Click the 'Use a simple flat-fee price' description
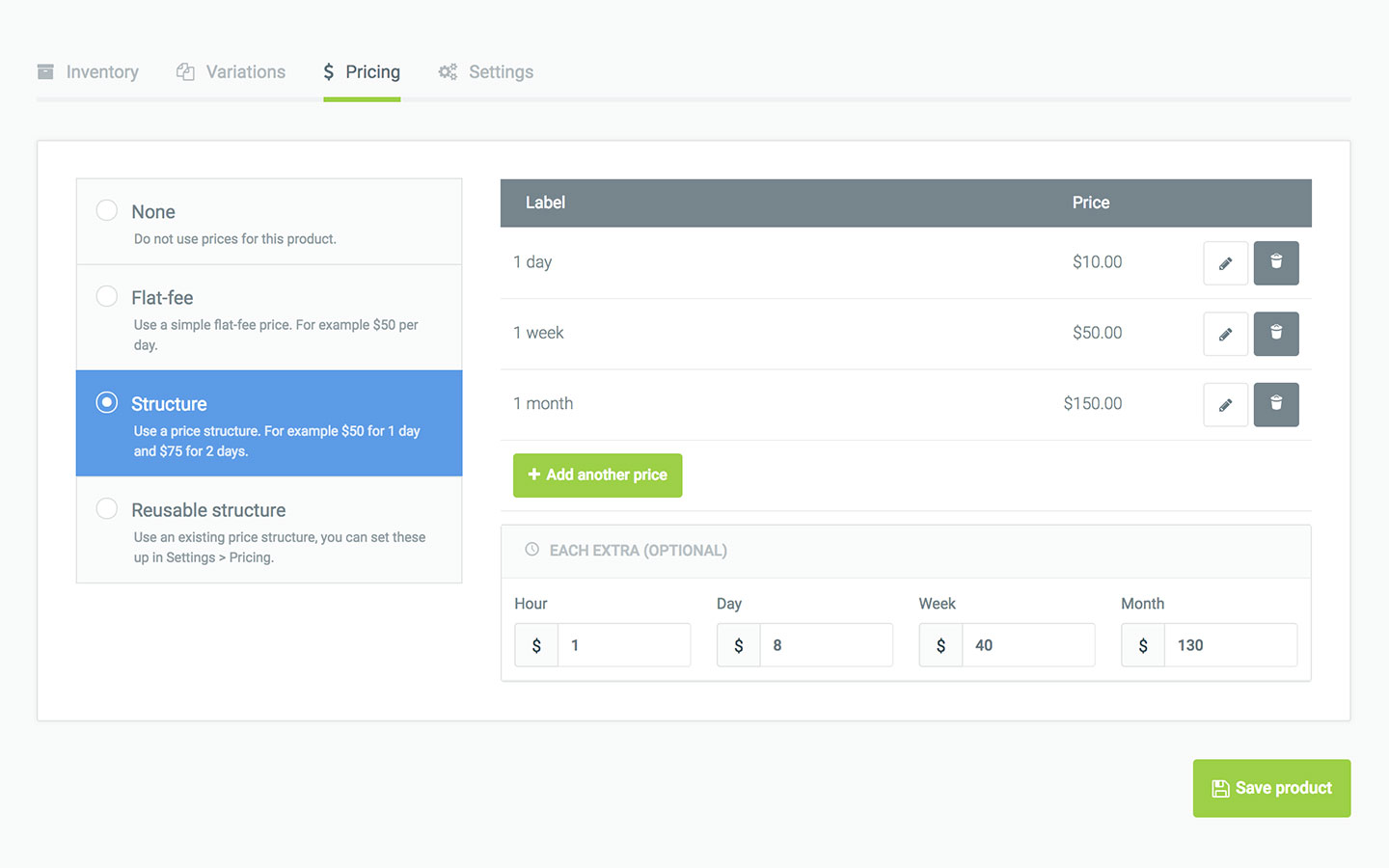Viewport: 1389px width, 868px height. (276, 335)
